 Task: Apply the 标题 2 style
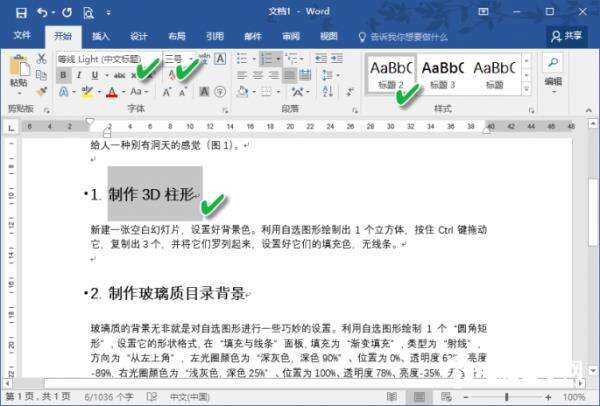[390, 75]
